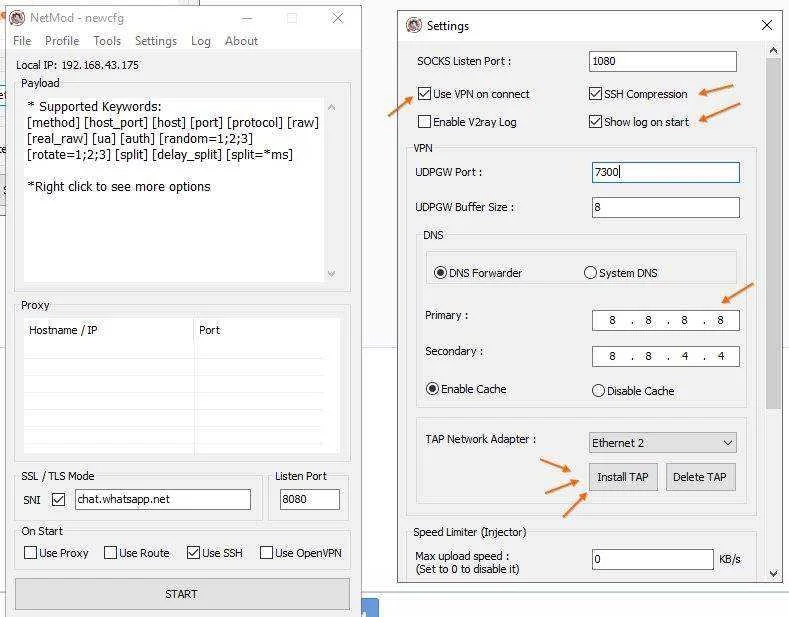Toggle Show log on start checkbox
The image size is (789, 617).
[x=595, y=122]
